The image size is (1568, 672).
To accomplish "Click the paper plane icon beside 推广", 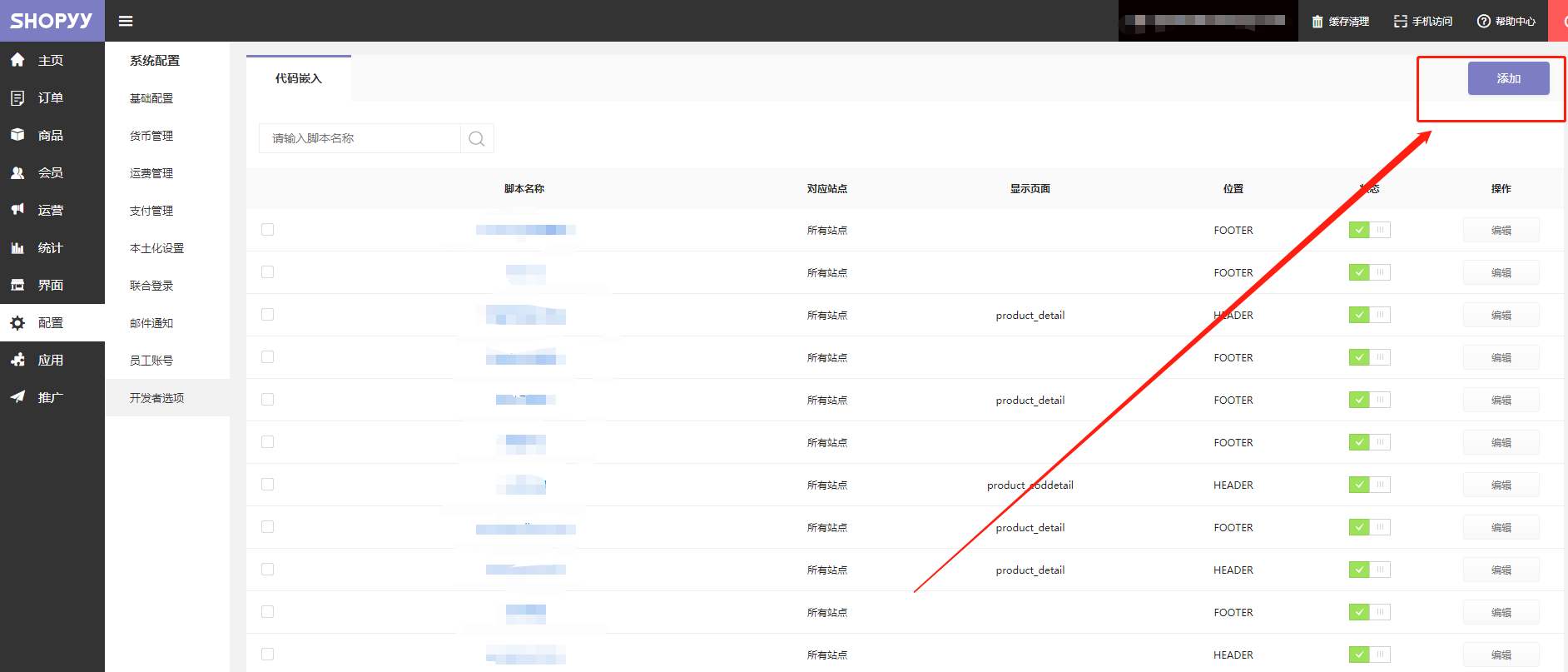I will [17, 397].
